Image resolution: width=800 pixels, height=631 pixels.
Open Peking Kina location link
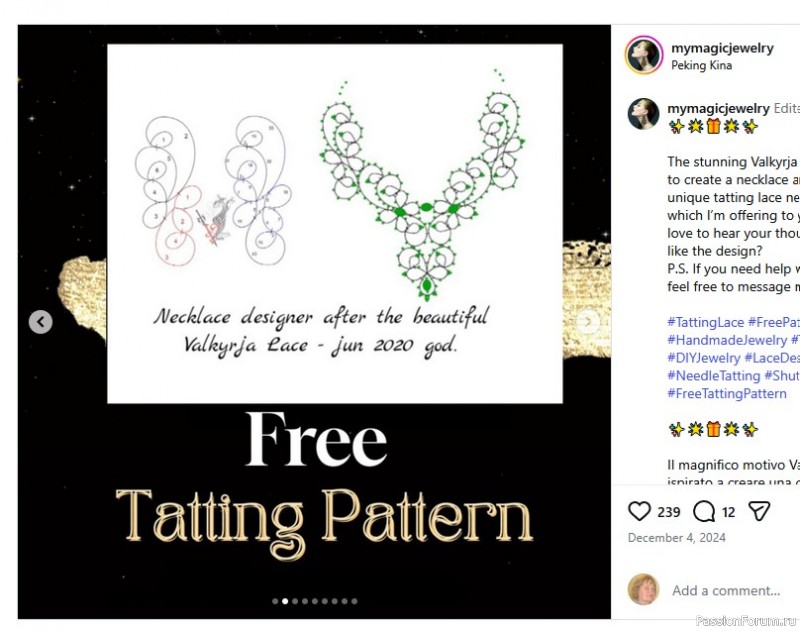coord(702,65)
